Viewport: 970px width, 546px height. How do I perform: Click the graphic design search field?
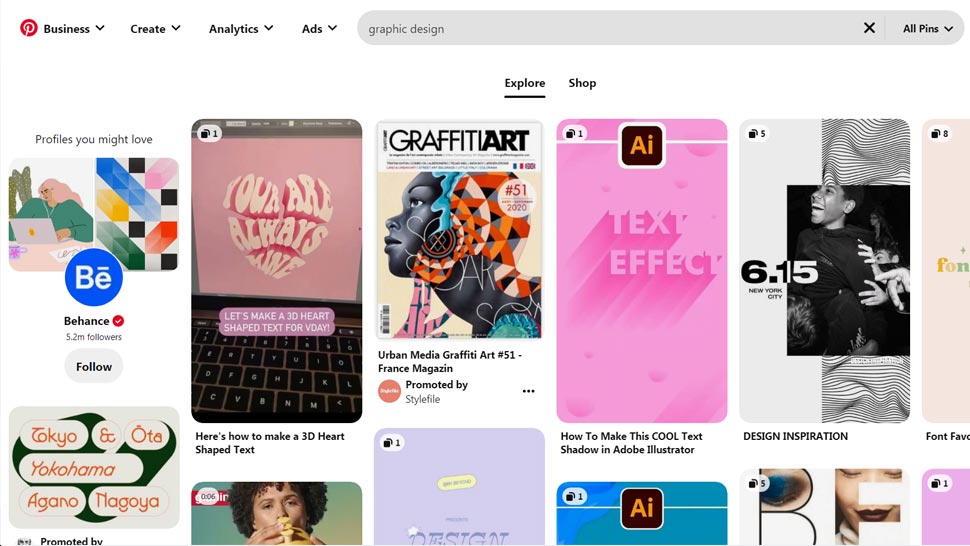point(610,28)
